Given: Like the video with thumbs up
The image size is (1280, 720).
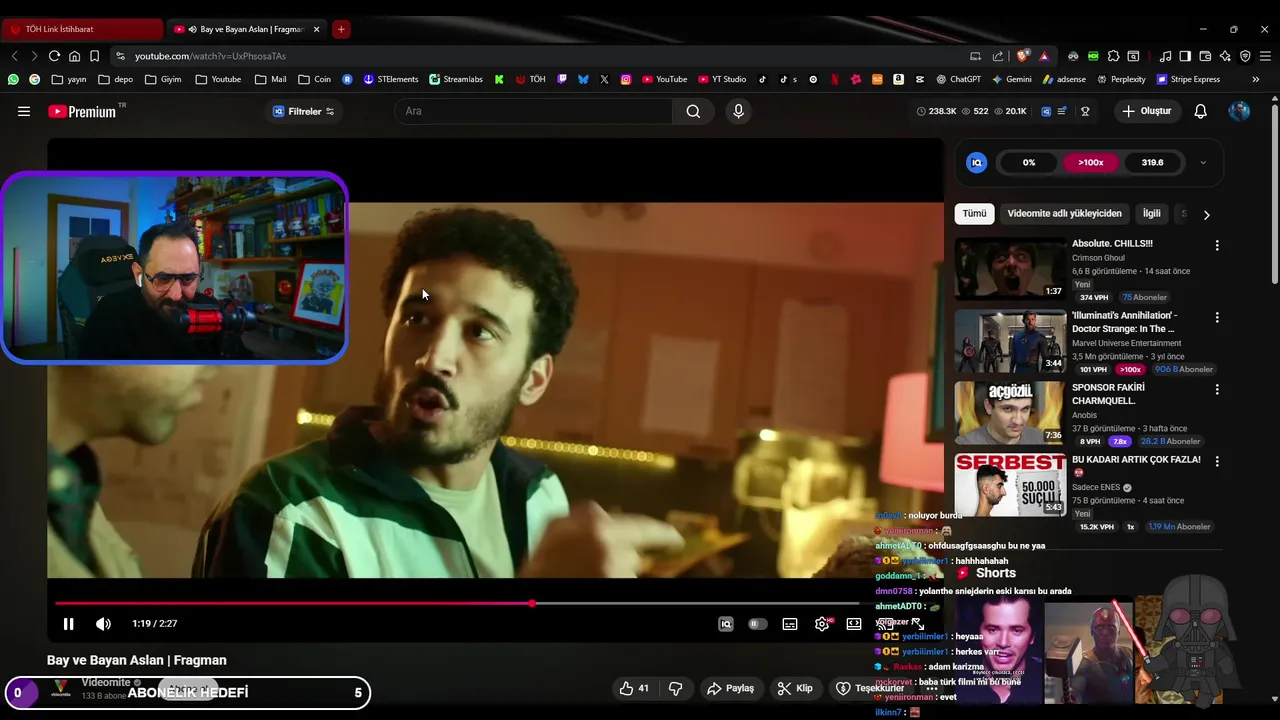Looking at the screenshot, I should pos(634,688).
